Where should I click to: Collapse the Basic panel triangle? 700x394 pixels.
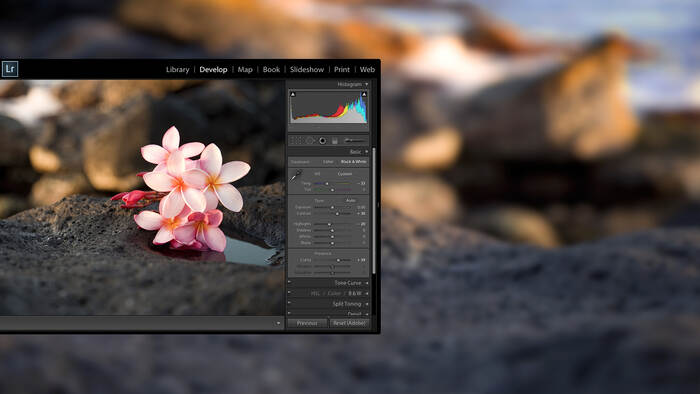click(x=367, y=152)
